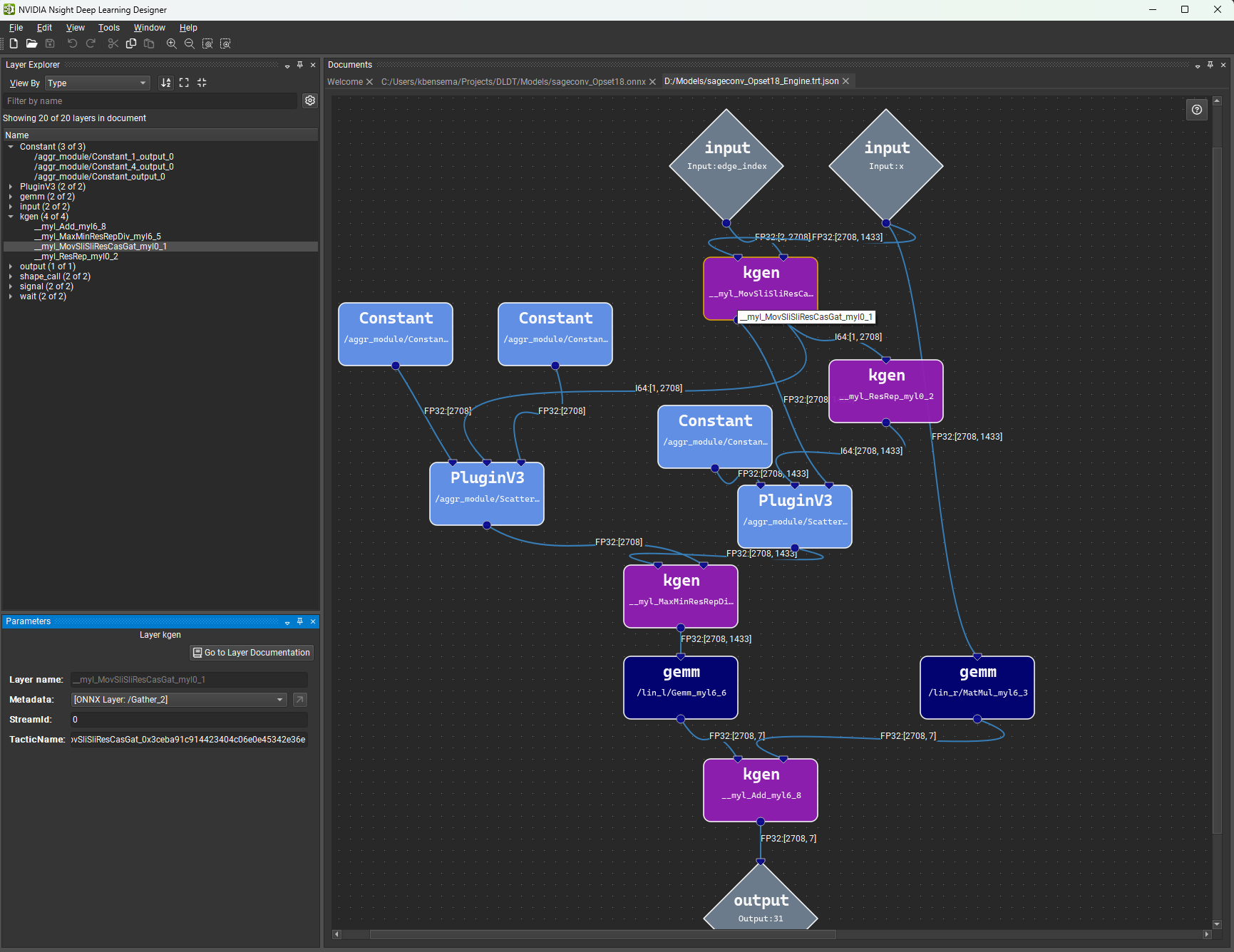Open the Metadata ONNX Layer dropdown
This screenshot has width=1234, height=952.
tap(179, 700)
